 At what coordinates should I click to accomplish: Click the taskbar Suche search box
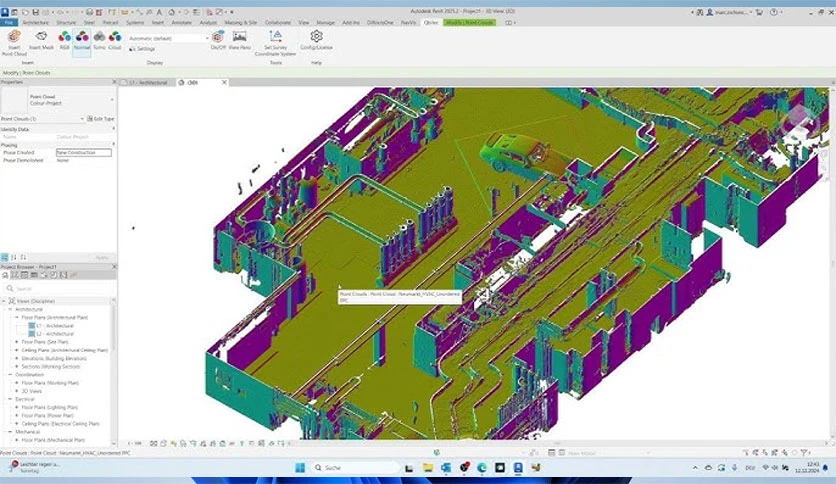click(355, 467)
